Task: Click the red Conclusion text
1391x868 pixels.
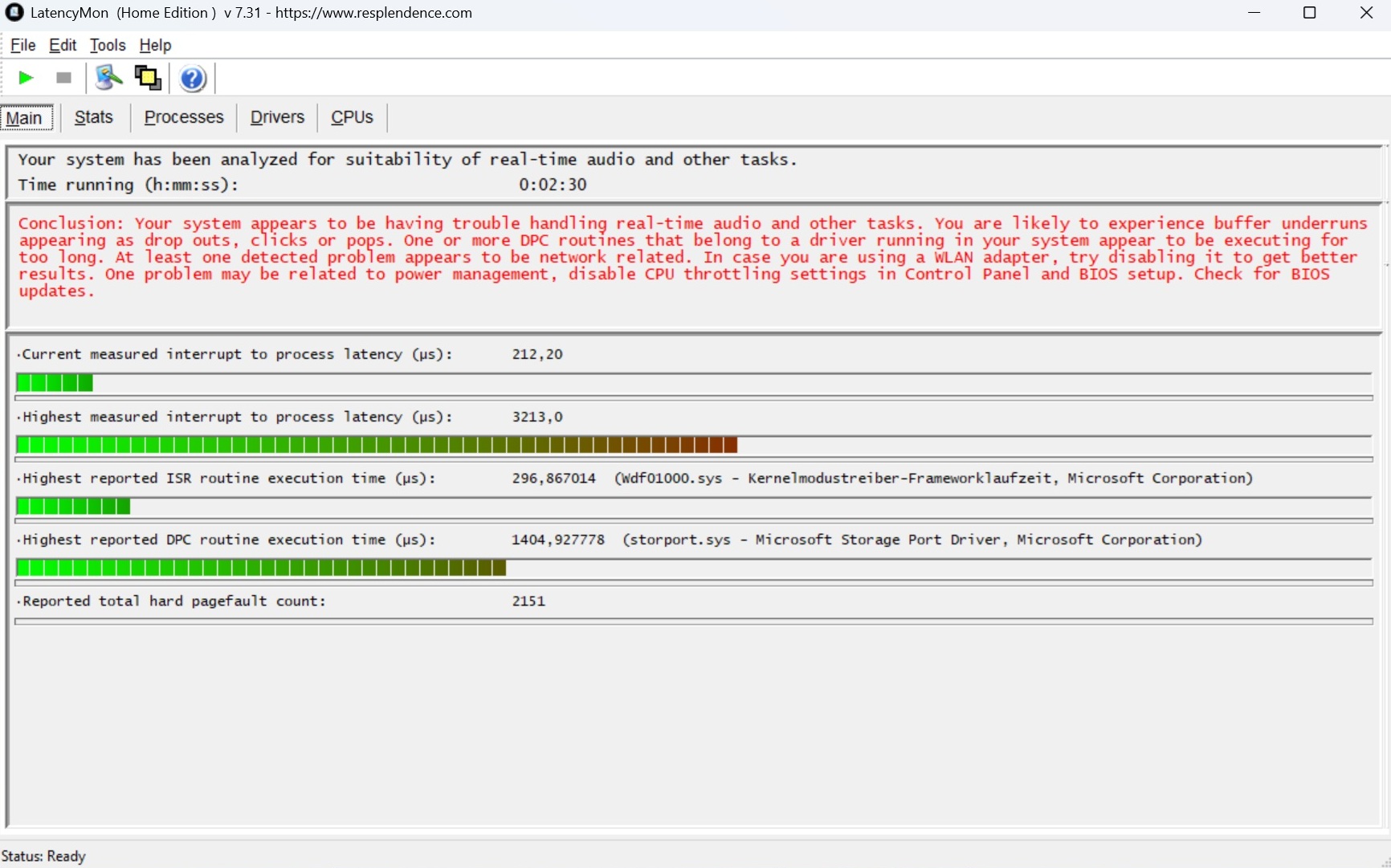Action: point(692,257)
